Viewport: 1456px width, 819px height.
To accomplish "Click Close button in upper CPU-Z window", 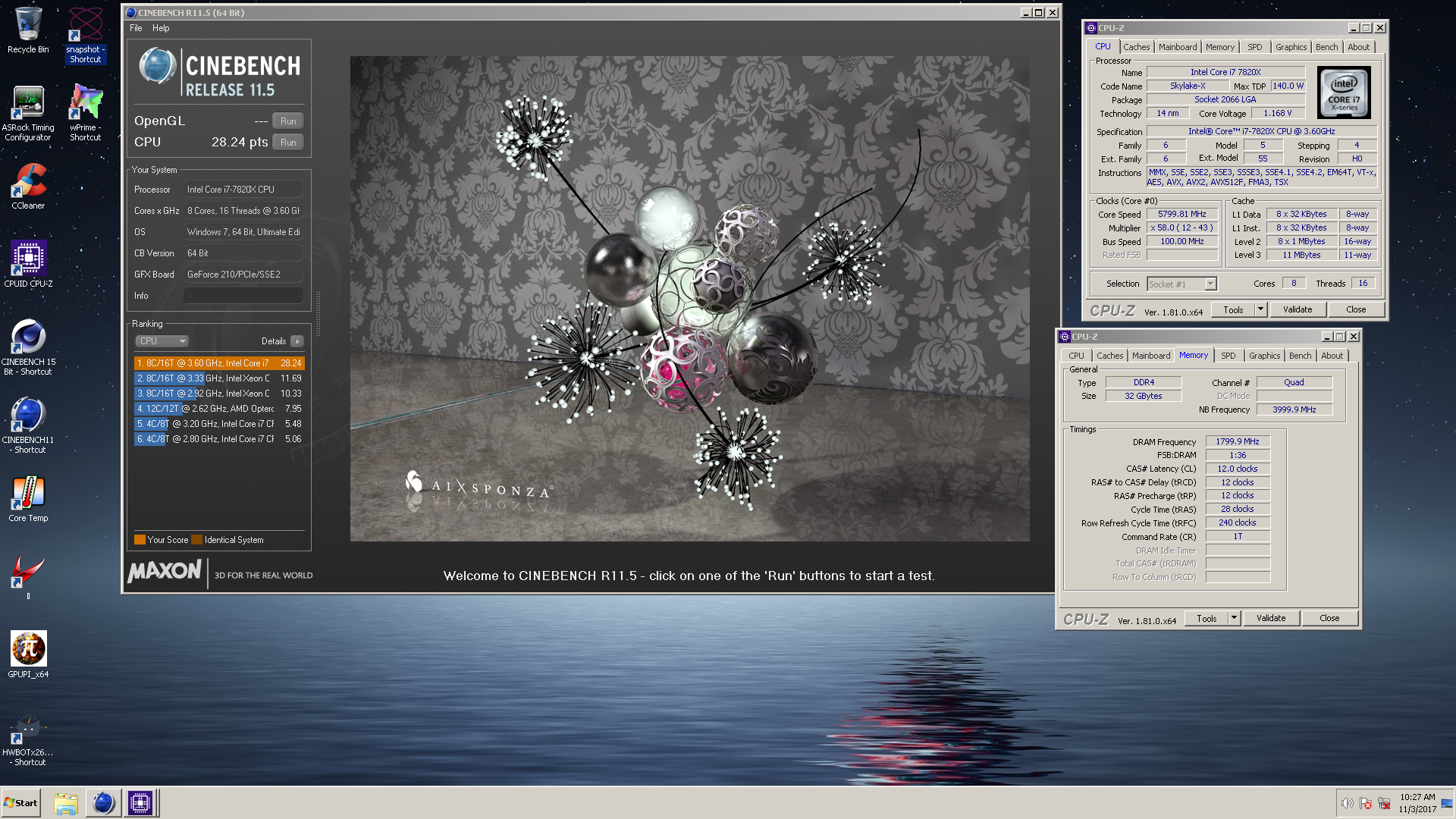I will coord(1356,309).
